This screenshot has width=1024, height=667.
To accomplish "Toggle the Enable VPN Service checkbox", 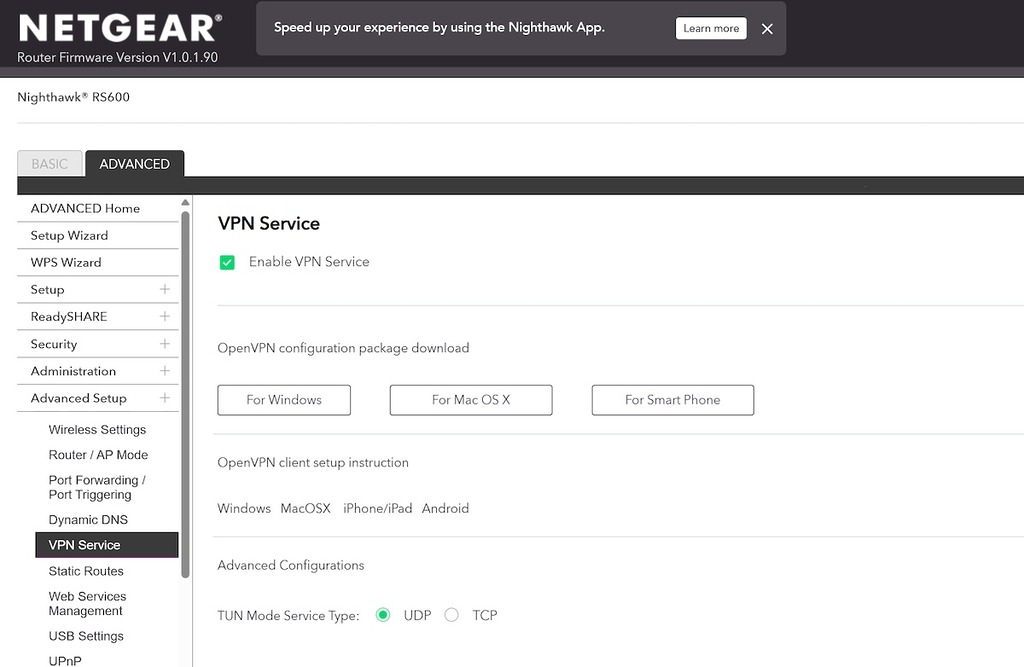I will [227, 263].
